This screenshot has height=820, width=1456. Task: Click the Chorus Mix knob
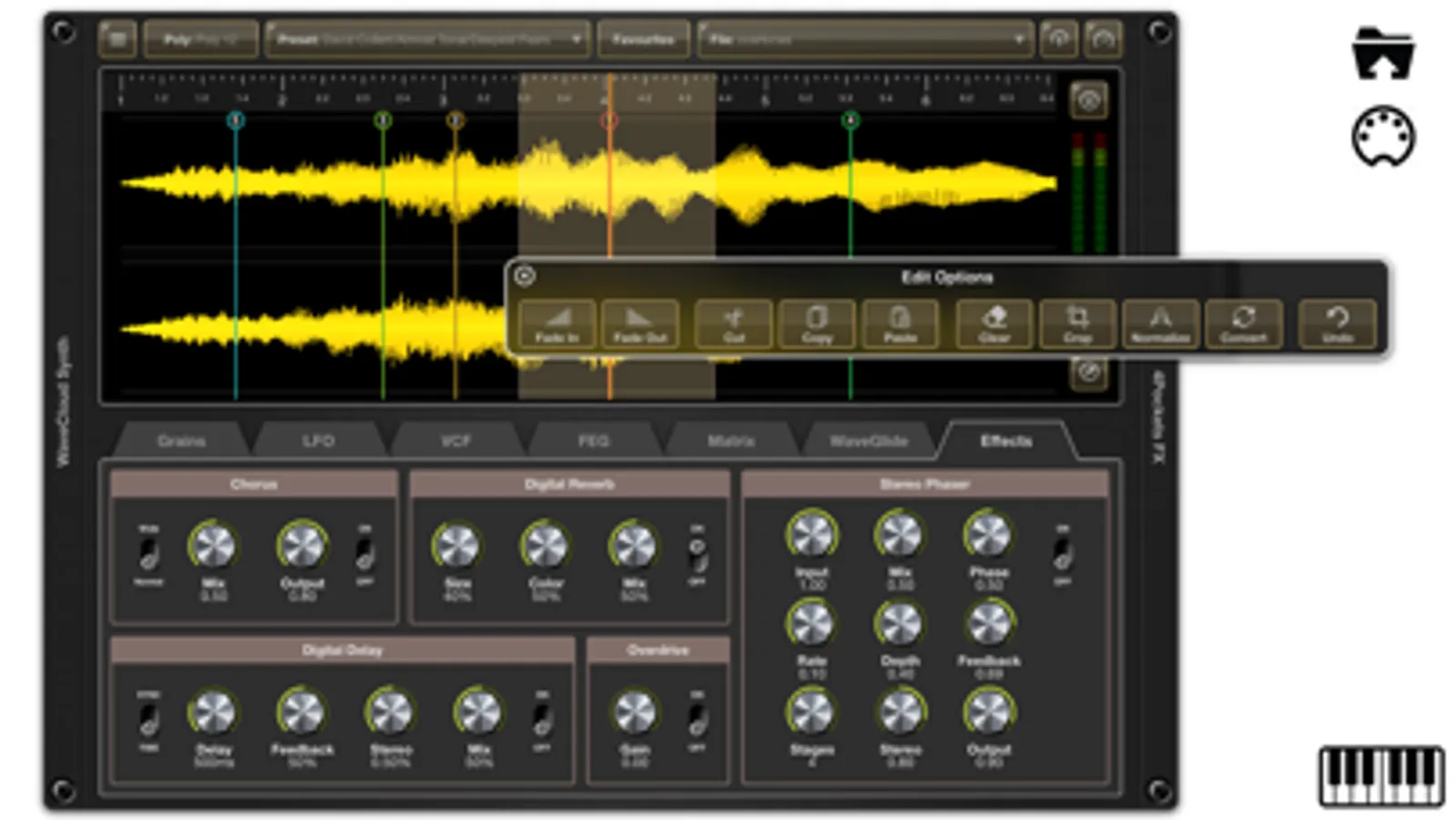tap(213, 545)
